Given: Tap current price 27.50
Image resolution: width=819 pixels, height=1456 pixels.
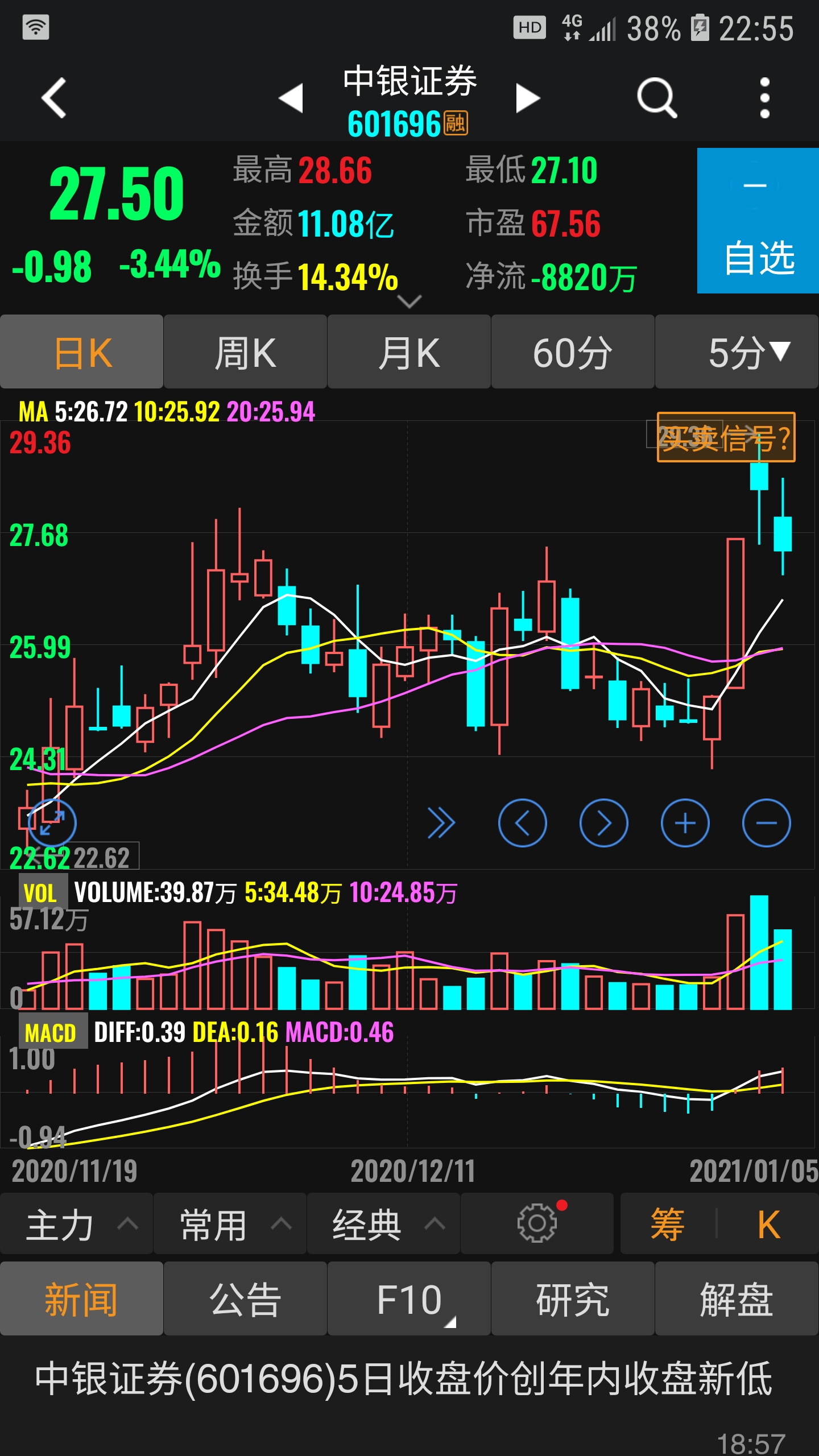Looking at the screenshot, I should tap(117, 193).
